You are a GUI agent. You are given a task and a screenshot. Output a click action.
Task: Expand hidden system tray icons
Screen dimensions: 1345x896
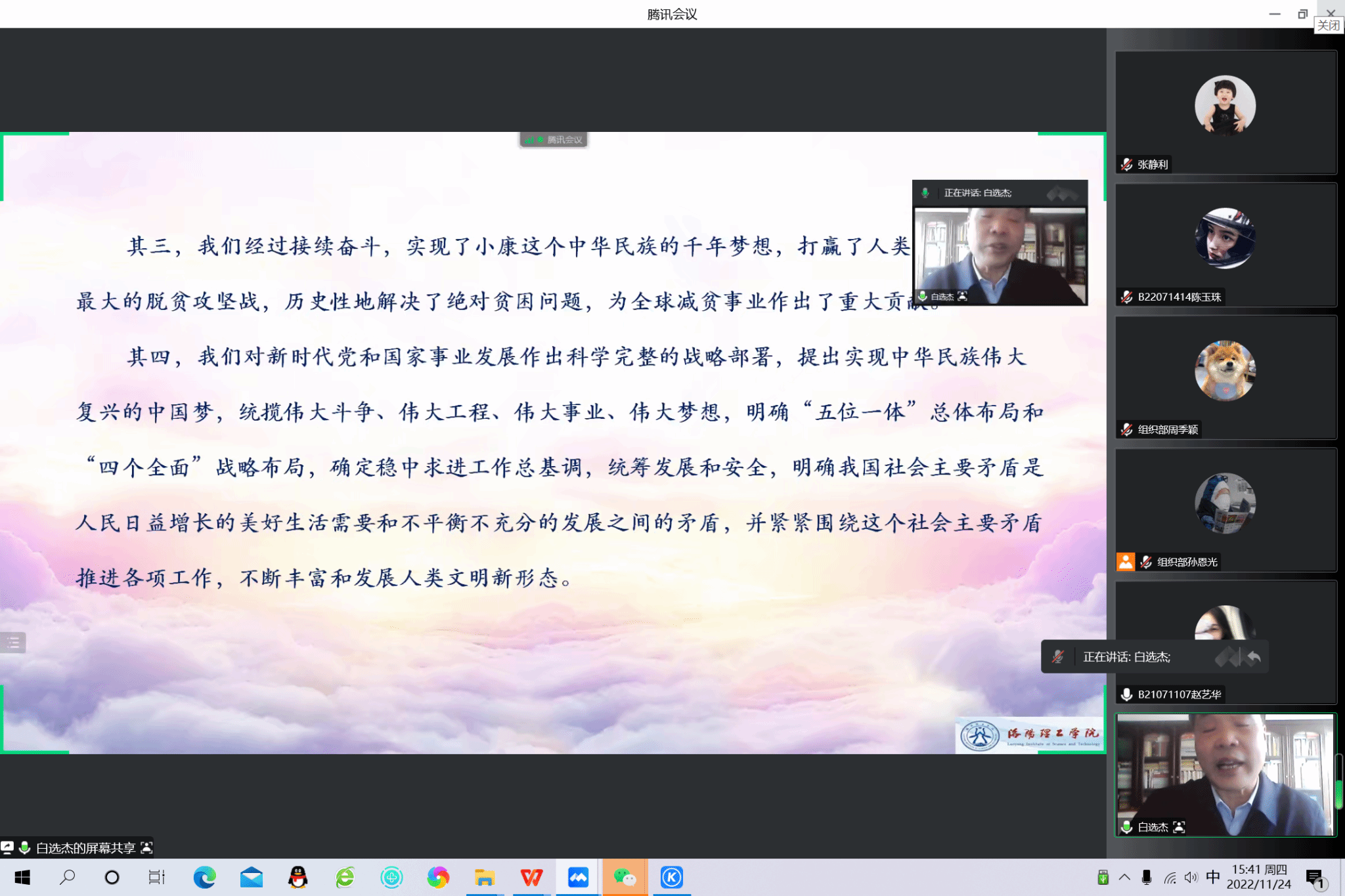pyautogui.click(x=1124, y=878)
